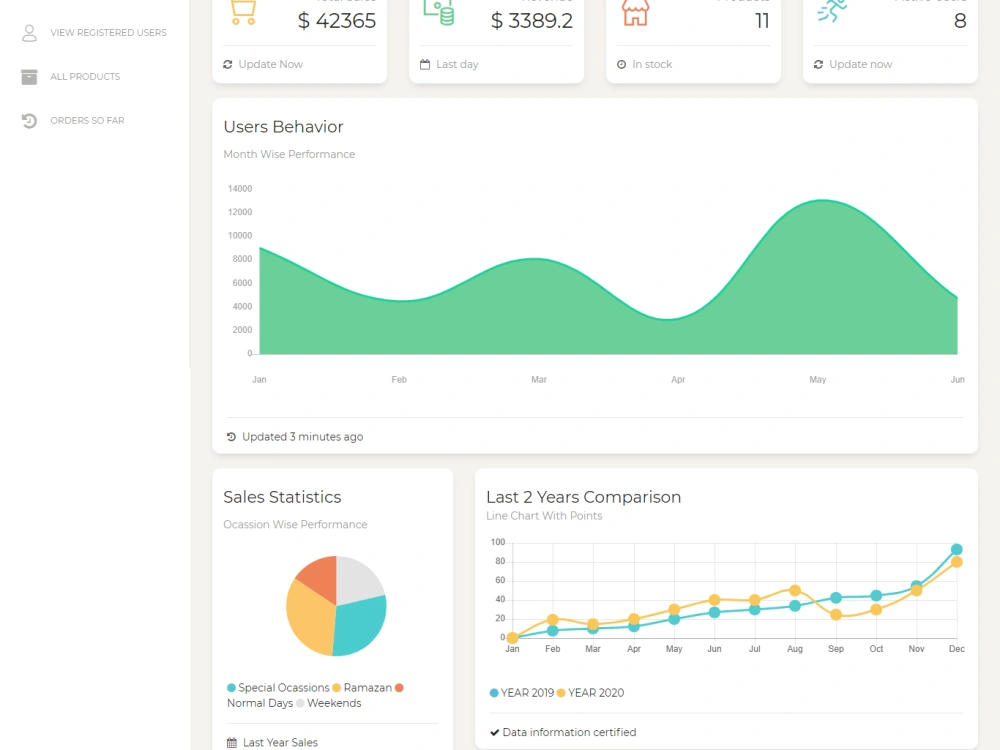This screenshot has height=750, width=1000.
Task: Click Last Year Sales text
Action: click(x=280, y=743)
